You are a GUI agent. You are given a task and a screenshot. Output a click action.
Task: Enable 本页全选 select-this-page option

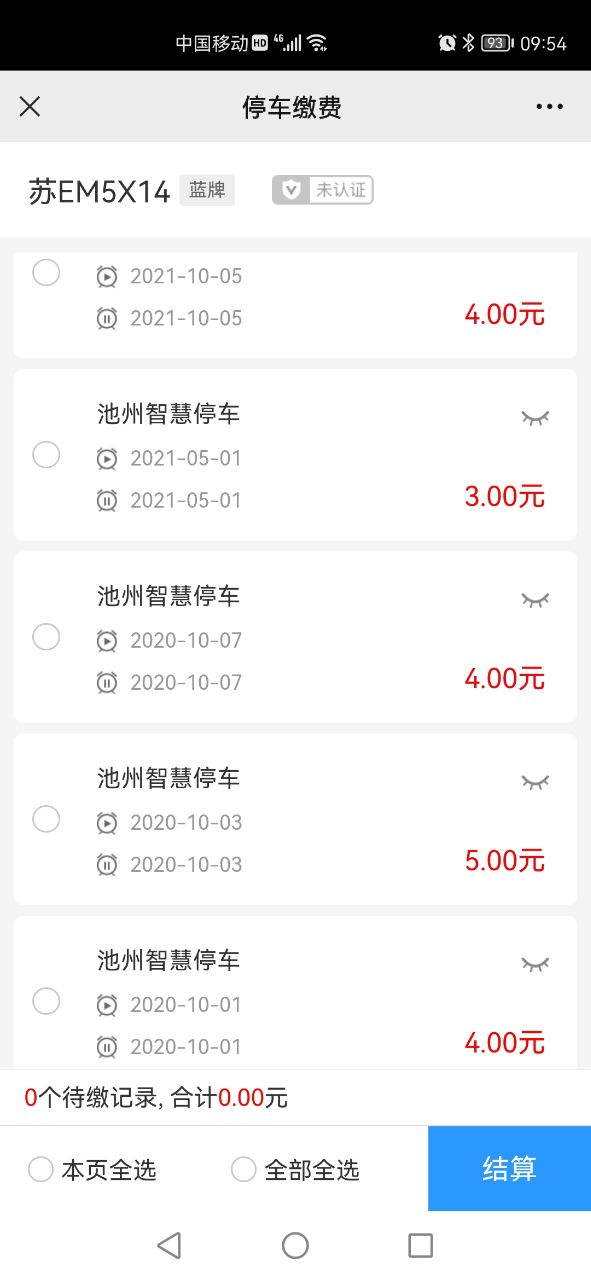[x=92, y=1169]
